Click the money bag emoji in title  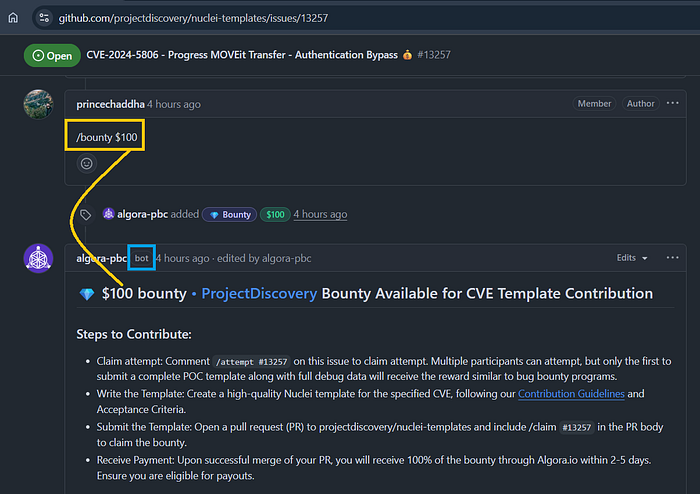[x=407, y=55]
